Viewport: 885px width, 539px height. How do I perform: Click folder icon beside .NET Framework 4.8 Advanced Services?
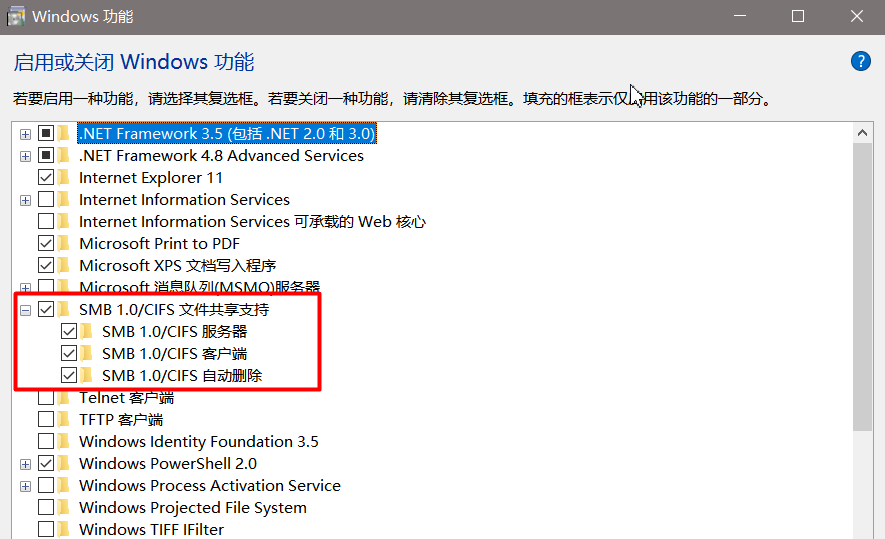[x=63, y=156]
